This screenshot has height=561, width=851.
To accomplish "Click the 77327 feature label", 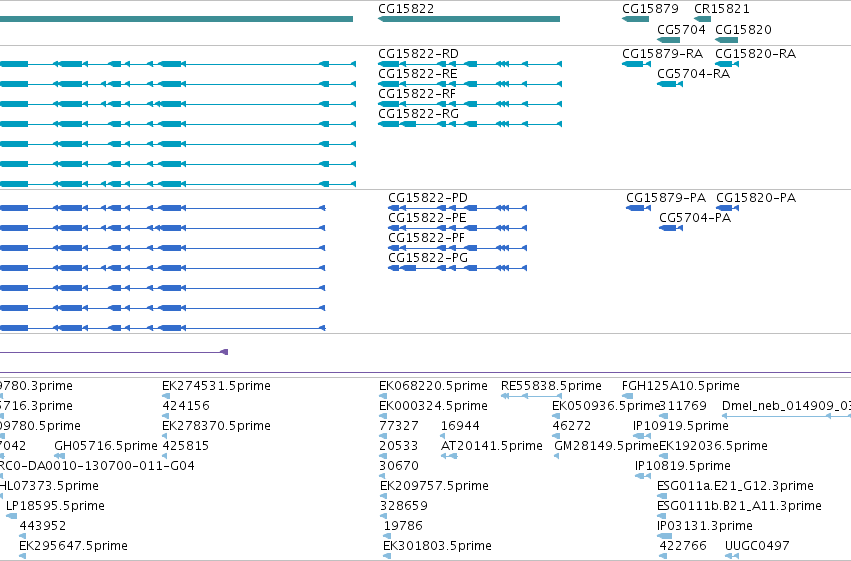I will pos(399,426).
